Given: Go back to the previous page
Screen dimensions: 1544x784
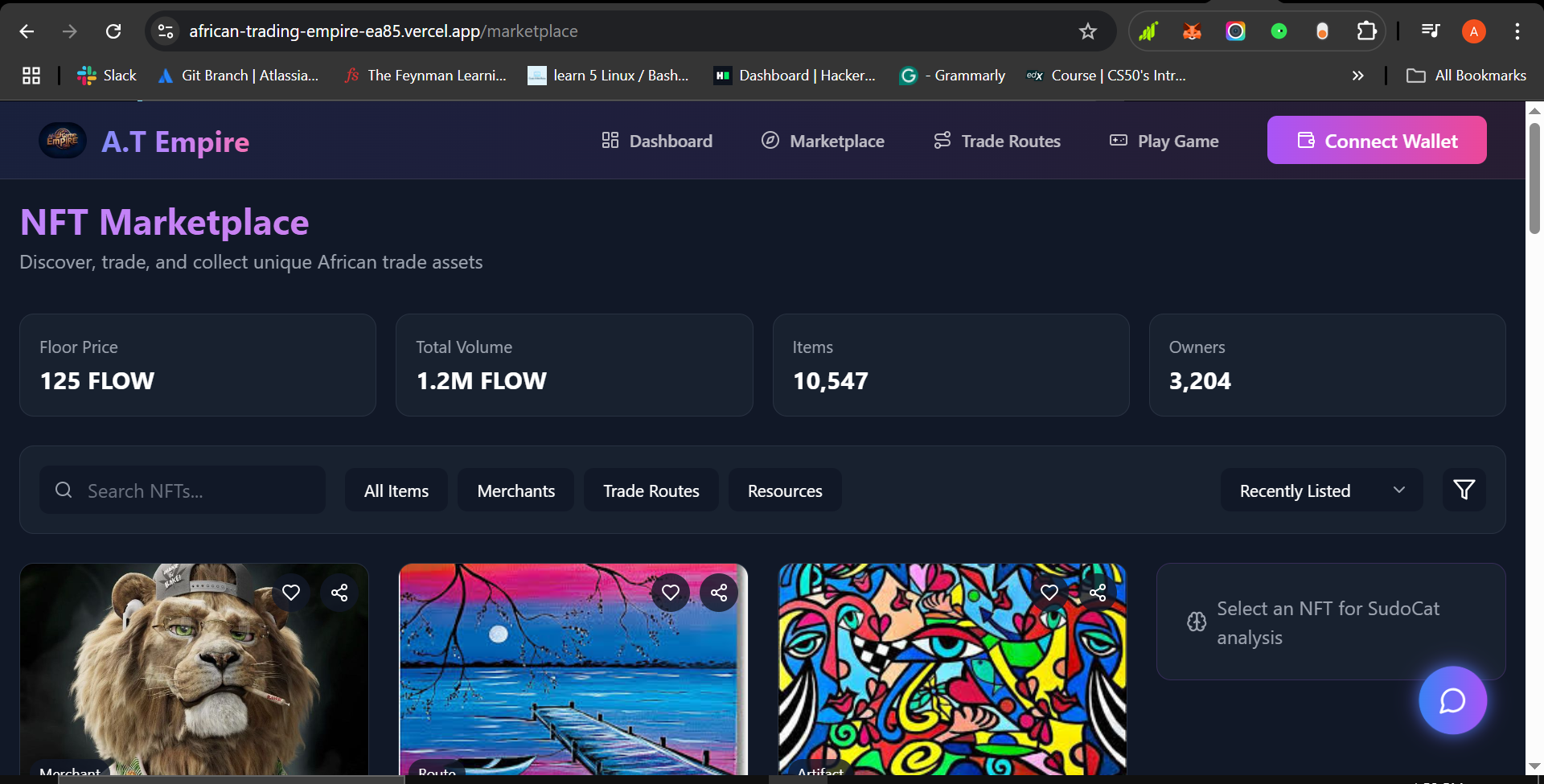Looking at the screenshot, I should tap(27, 31).
